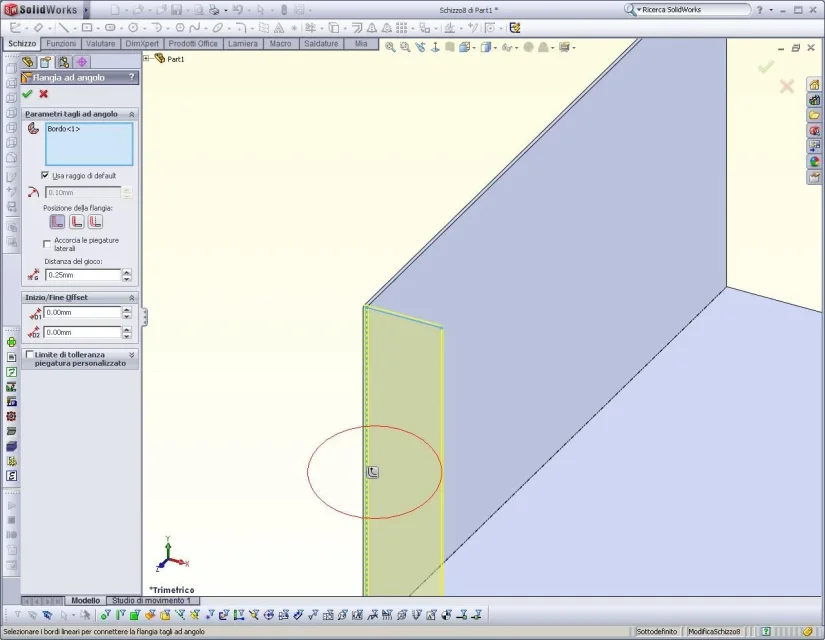Switch to the DimXpert tab

tap(142, 44)
